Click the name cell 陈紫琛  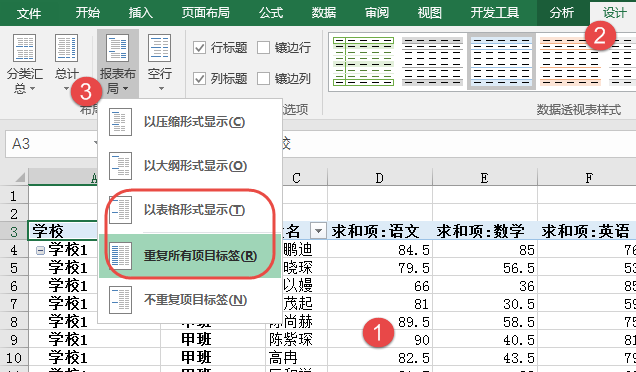(297, 340)
